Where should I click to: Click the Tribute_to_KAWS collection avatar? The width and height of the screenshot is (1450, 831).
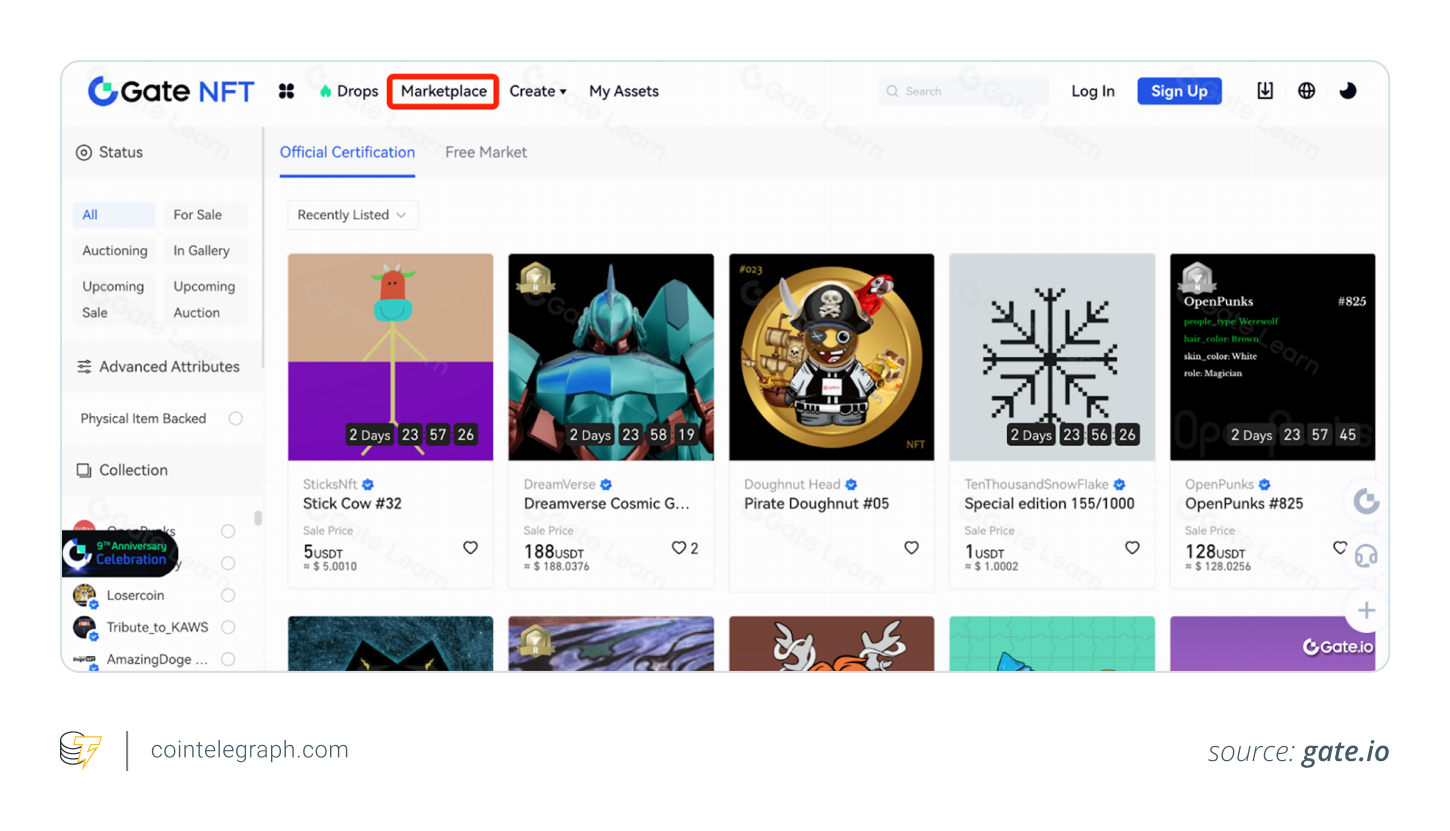[85, 628]
